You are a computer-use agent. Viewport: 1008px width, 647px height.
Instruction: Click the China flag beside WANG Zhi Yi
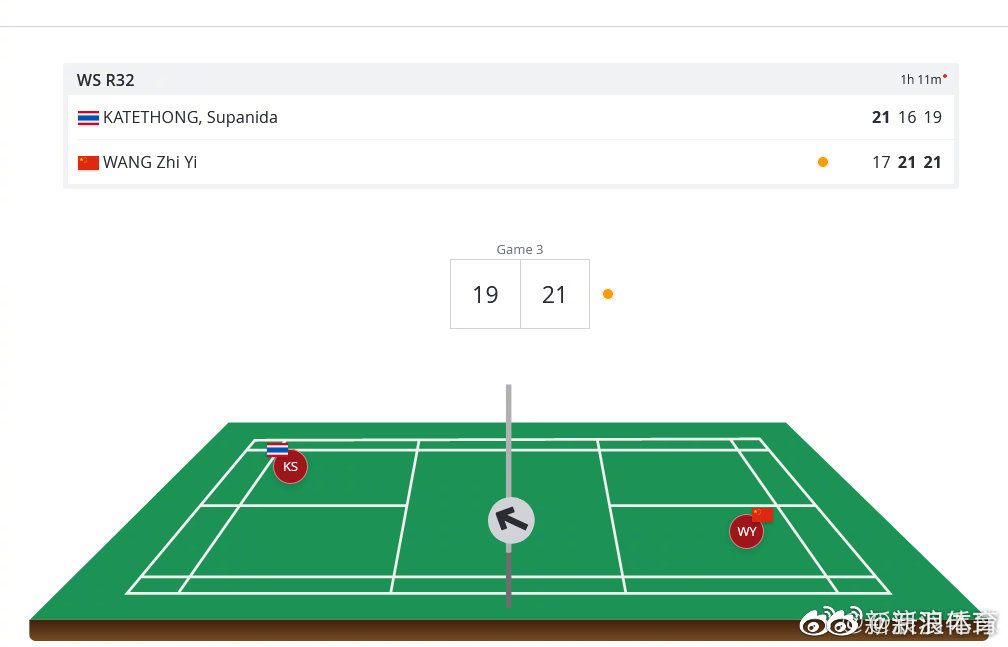coord(88,163)
